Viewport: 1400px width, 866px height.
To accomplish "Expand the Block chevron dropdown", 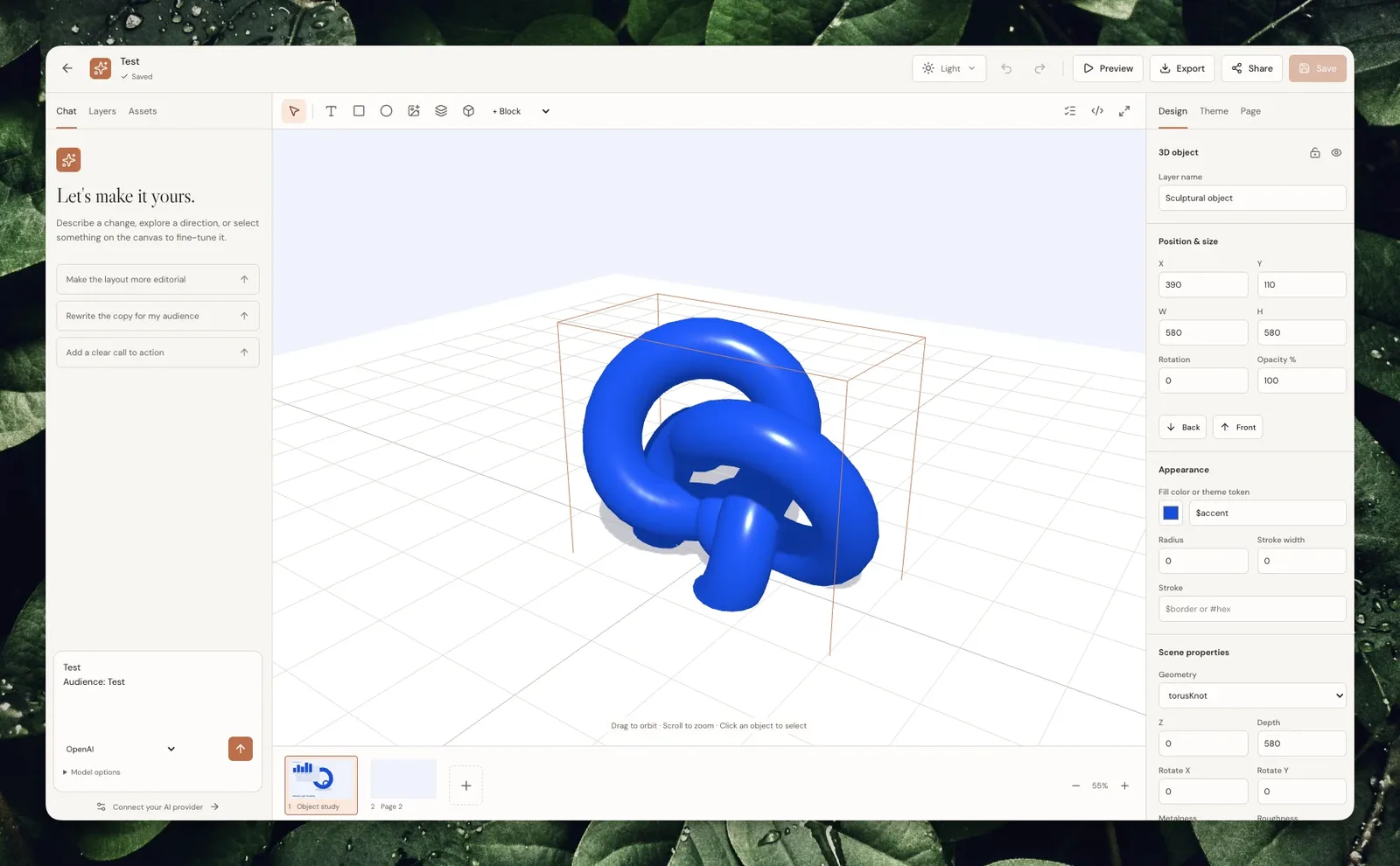I will click(x=545, y=111).
